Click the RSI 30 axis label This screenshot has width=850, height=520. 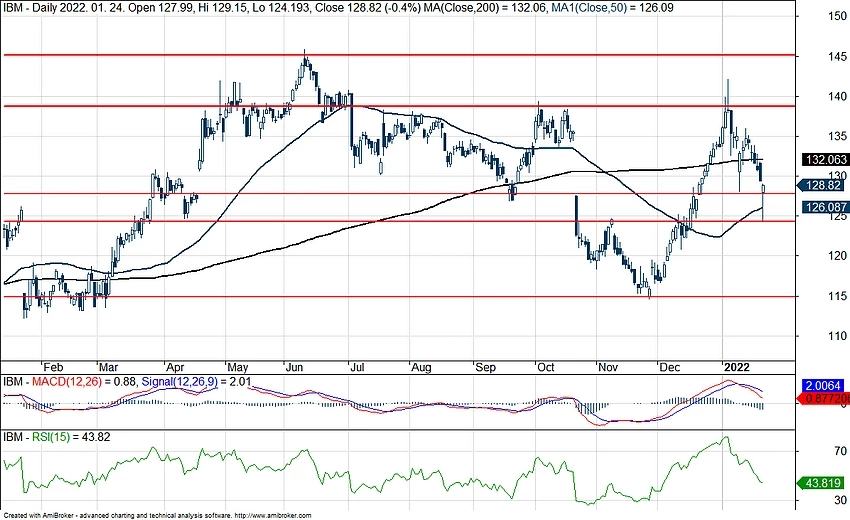pos(840,499)
